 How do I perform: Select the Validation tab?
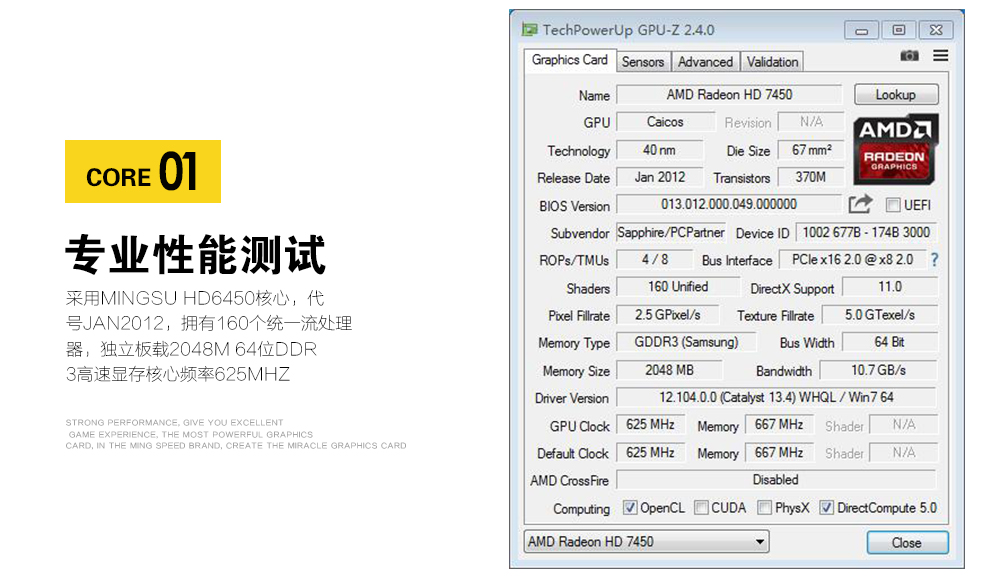pyautogui.click(x=771, y=61)
